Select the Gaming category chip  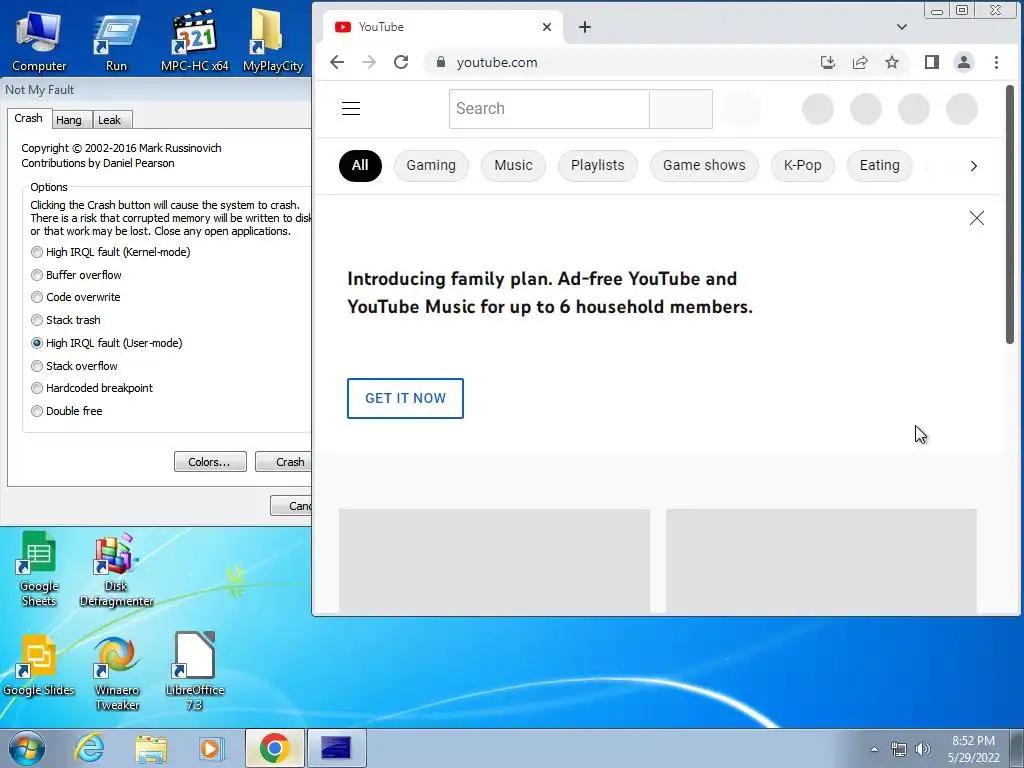click(x=431, y=165)
